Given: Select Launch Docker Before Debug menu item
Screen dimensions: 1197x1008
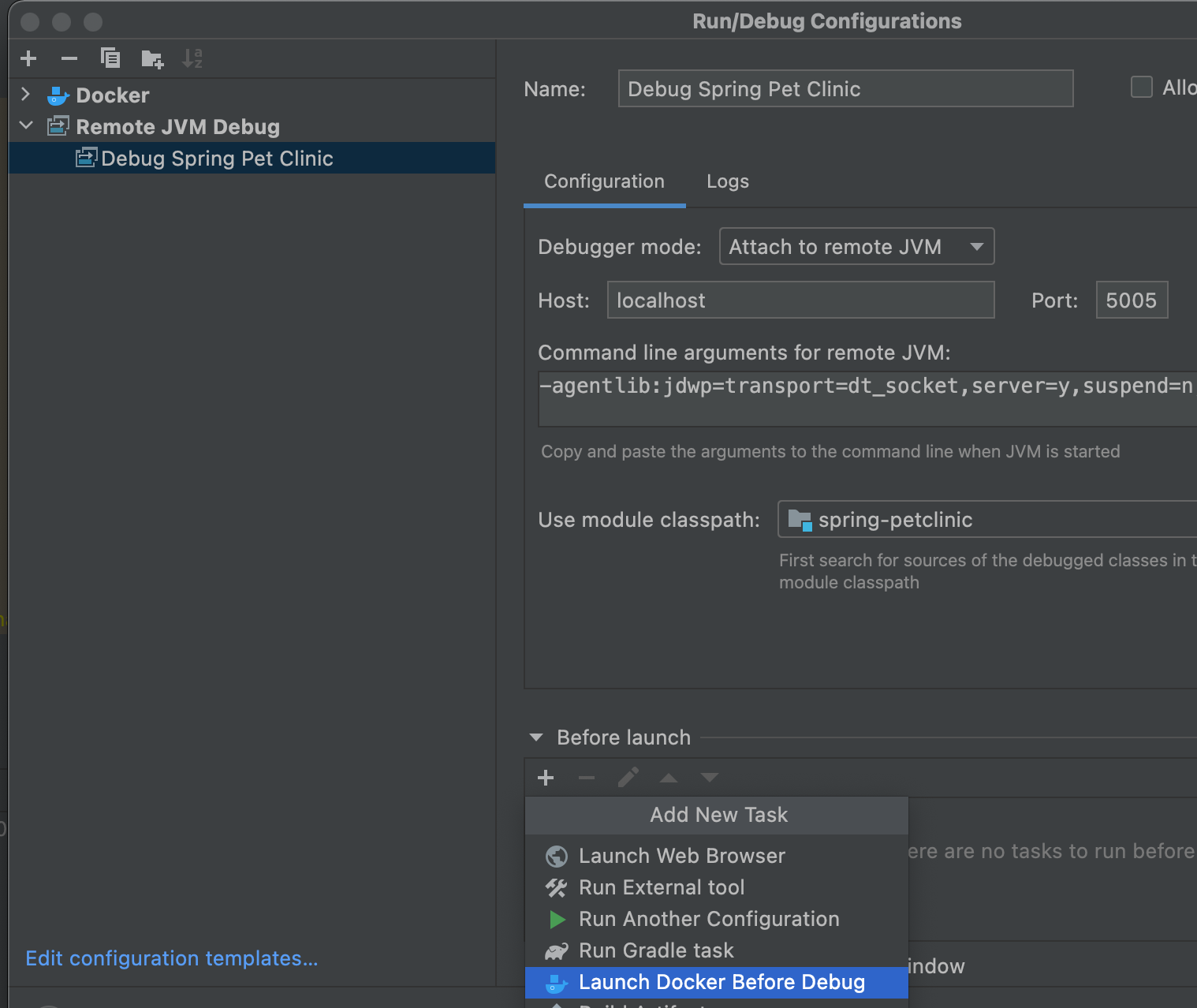Looking at the screenshot, I should [721, 982].
